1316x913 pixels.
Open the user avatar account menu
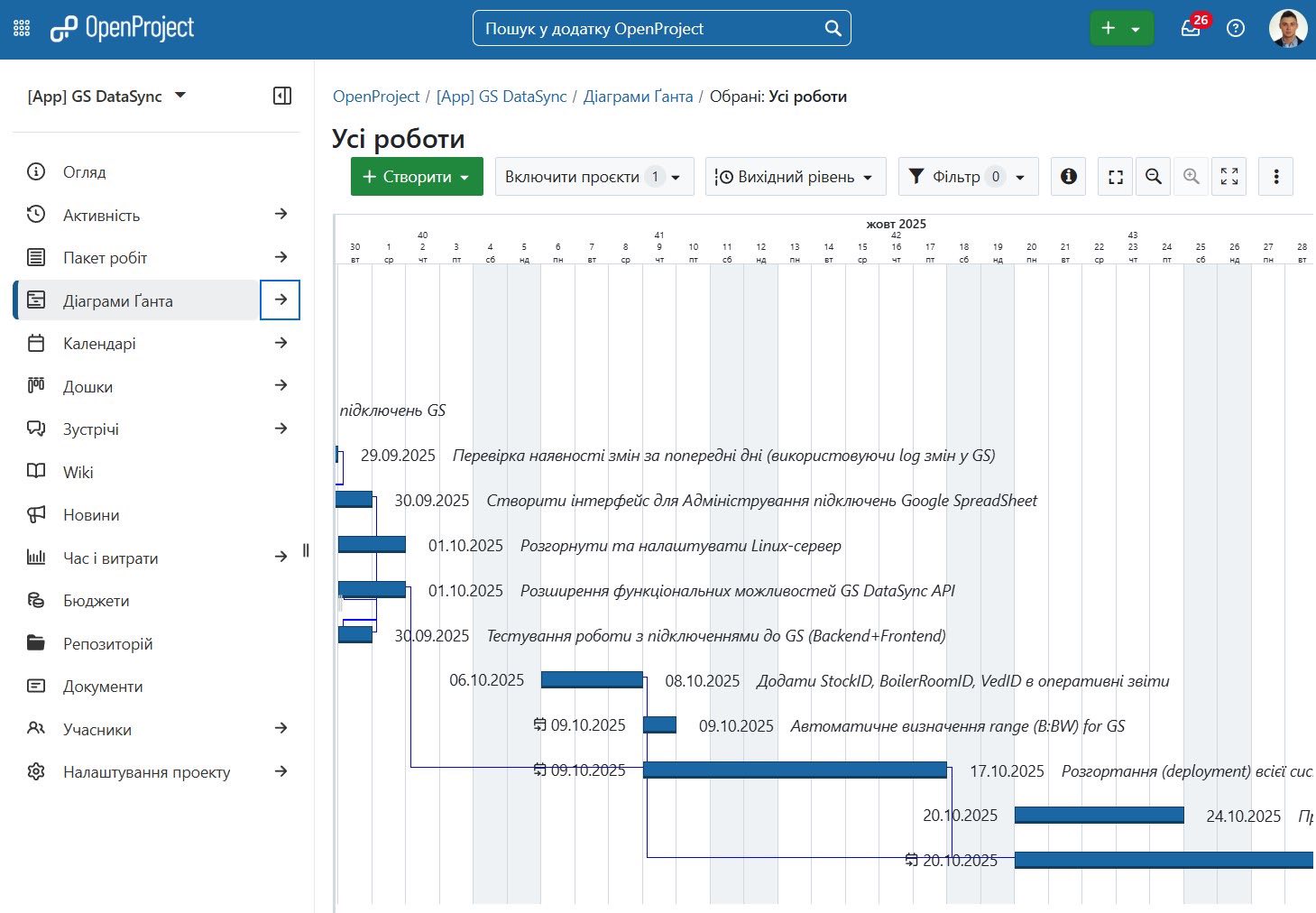pos(1287,29)
